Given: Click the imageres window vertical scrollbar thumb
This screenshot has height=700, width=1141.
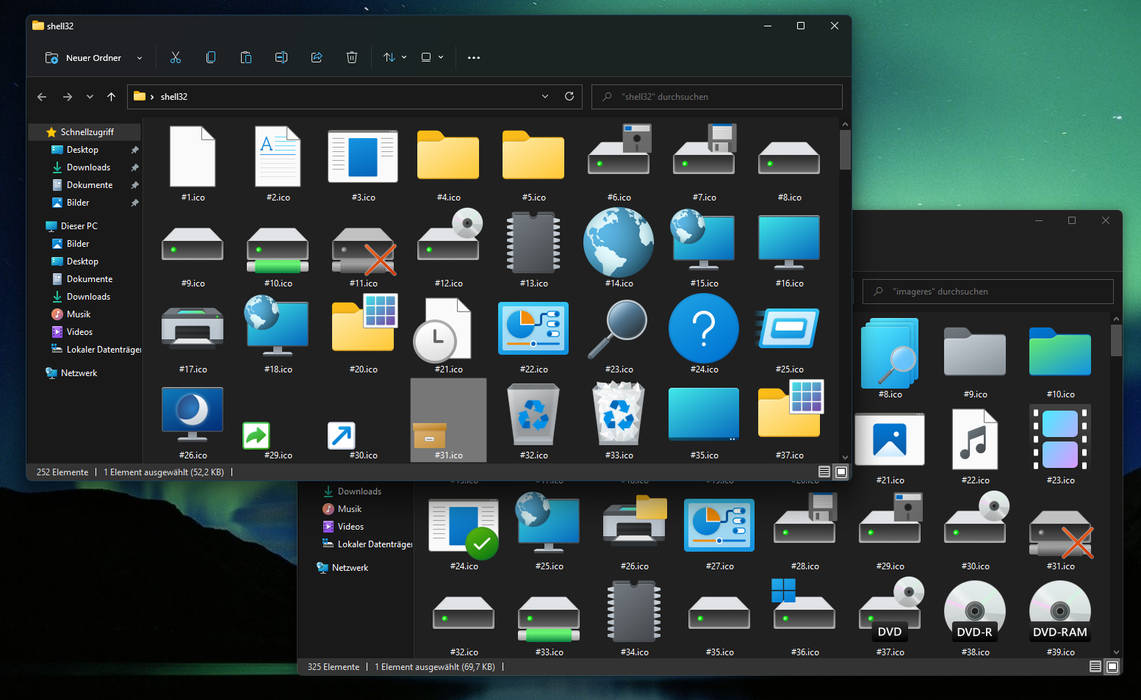Looking at the screenshot, I should pos(1116,341).
